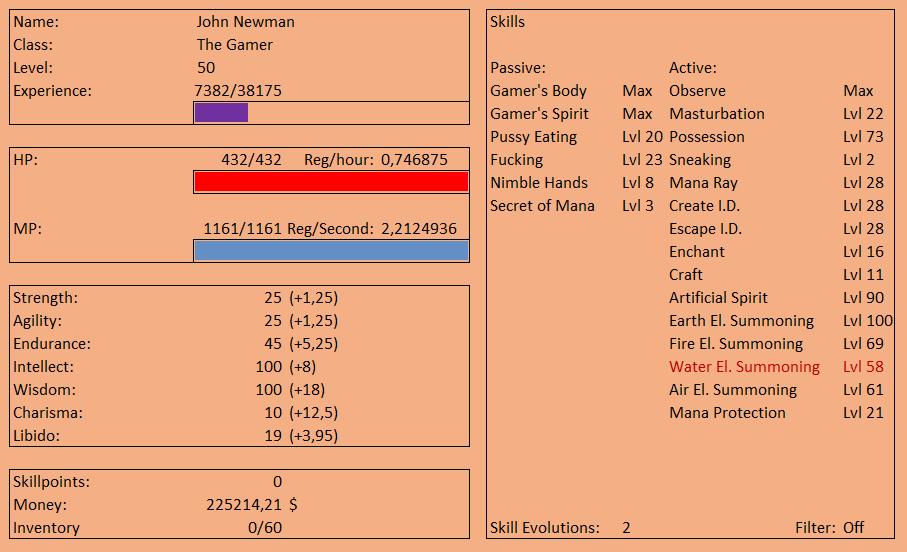Select the class value The Gamer
This screenshot has height=552, width=907.
[234, 45]
